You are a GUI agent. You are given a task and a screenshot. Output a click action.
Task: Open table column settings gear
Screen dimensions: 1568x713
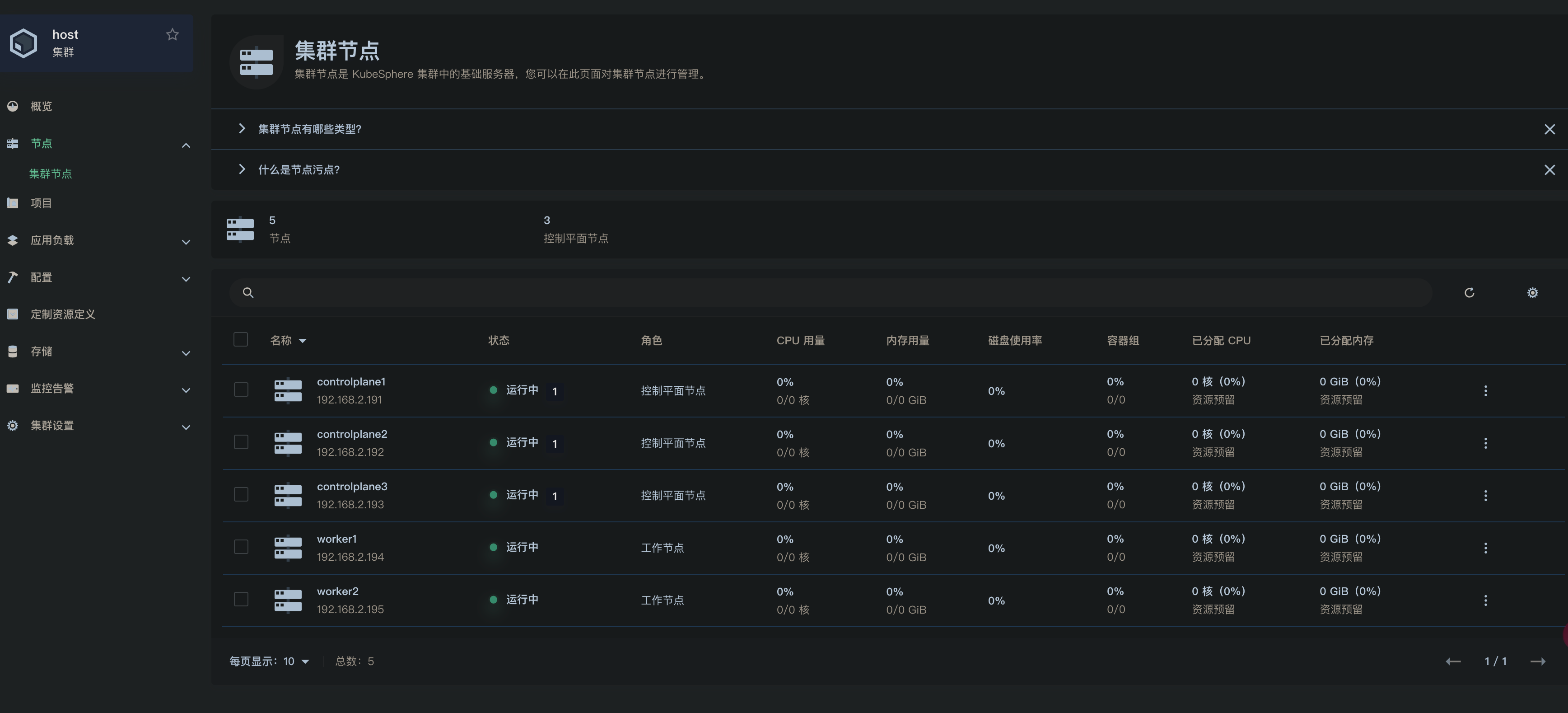(x=1533, y=293)
